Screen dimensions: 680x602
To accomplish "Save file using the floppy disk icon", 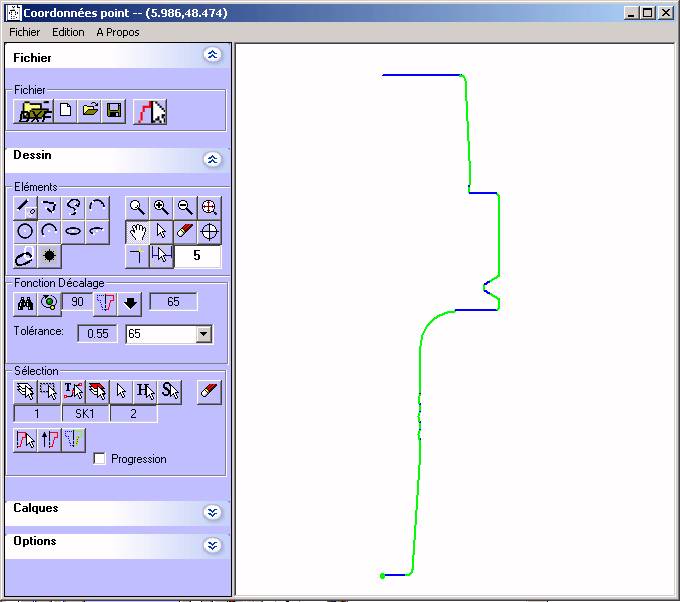I will click(x=114, y=111).
